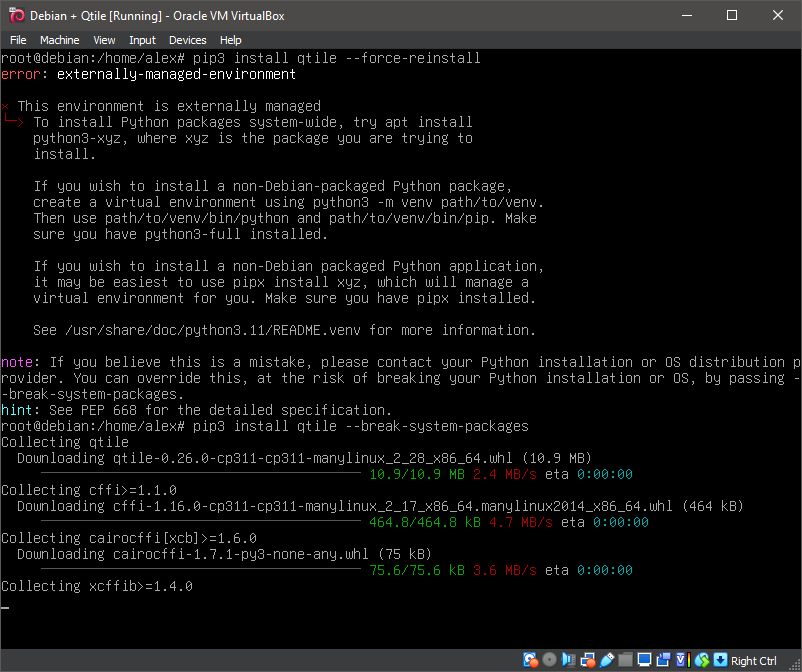This screenshot has height=672, width=802.
Task: Open the Devices menu
Action: point(187,39)
